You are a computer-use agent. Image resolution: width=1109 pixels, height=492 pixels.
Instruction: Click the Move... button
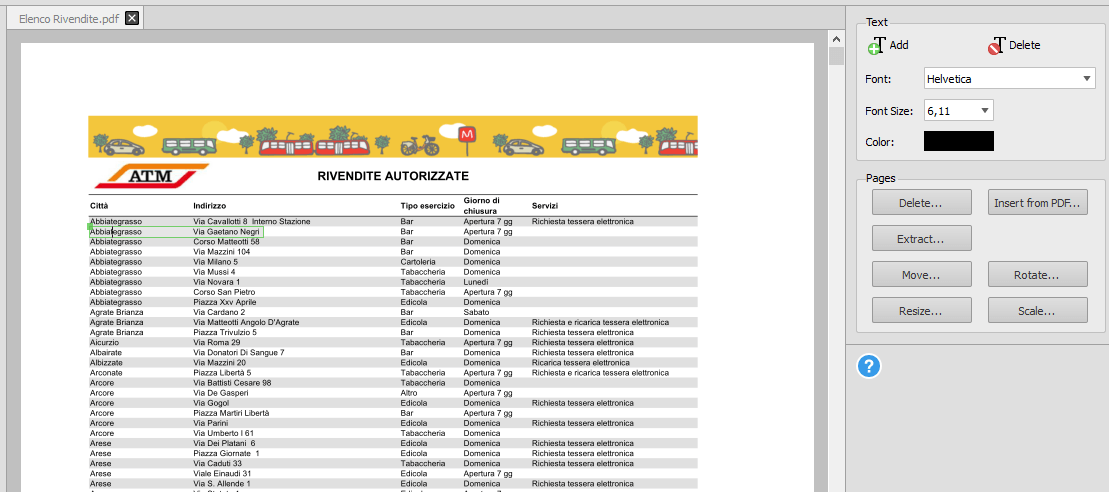[922, 274]
